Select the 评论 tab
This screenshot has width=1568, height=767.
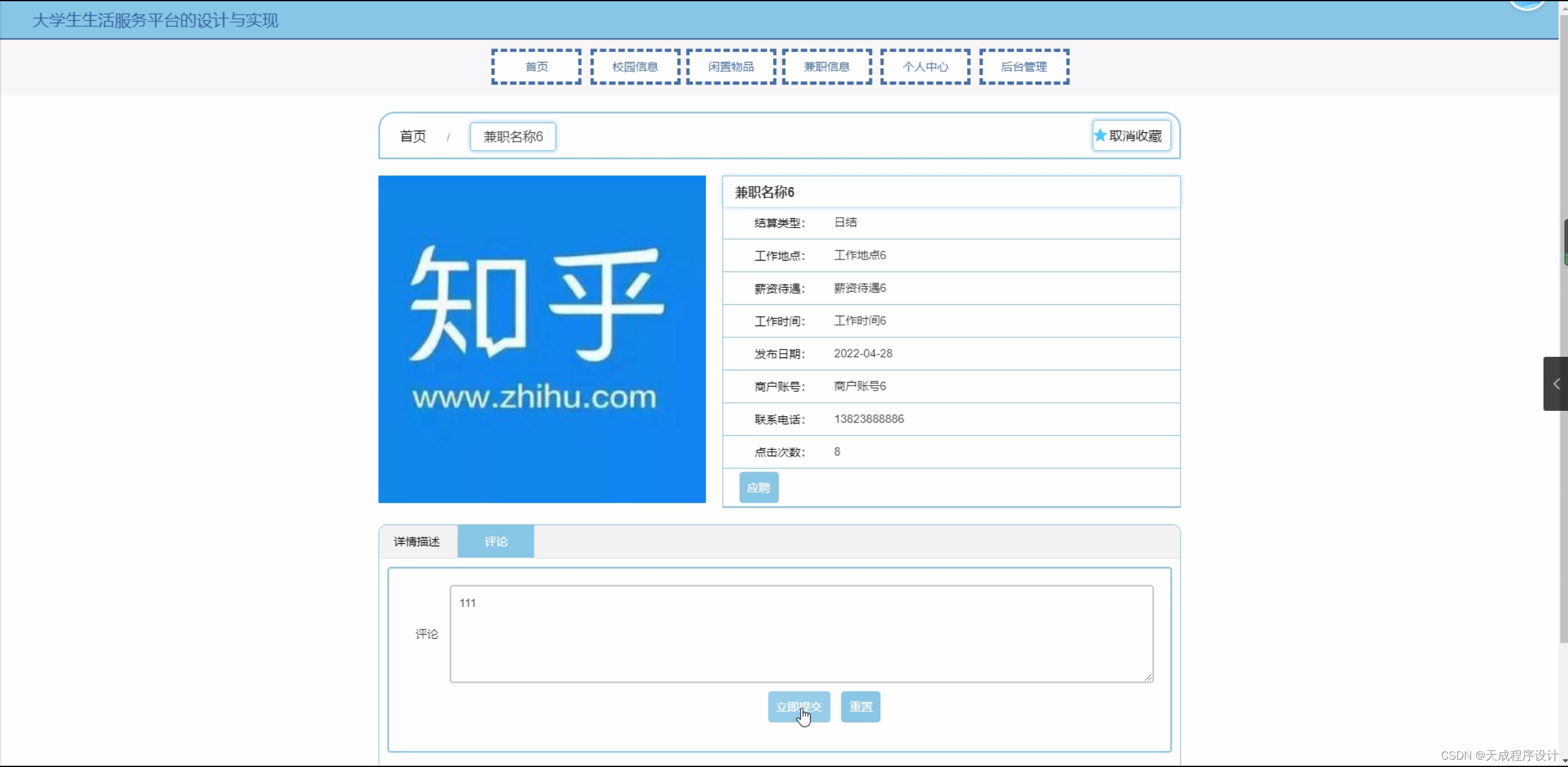point(495,541)
